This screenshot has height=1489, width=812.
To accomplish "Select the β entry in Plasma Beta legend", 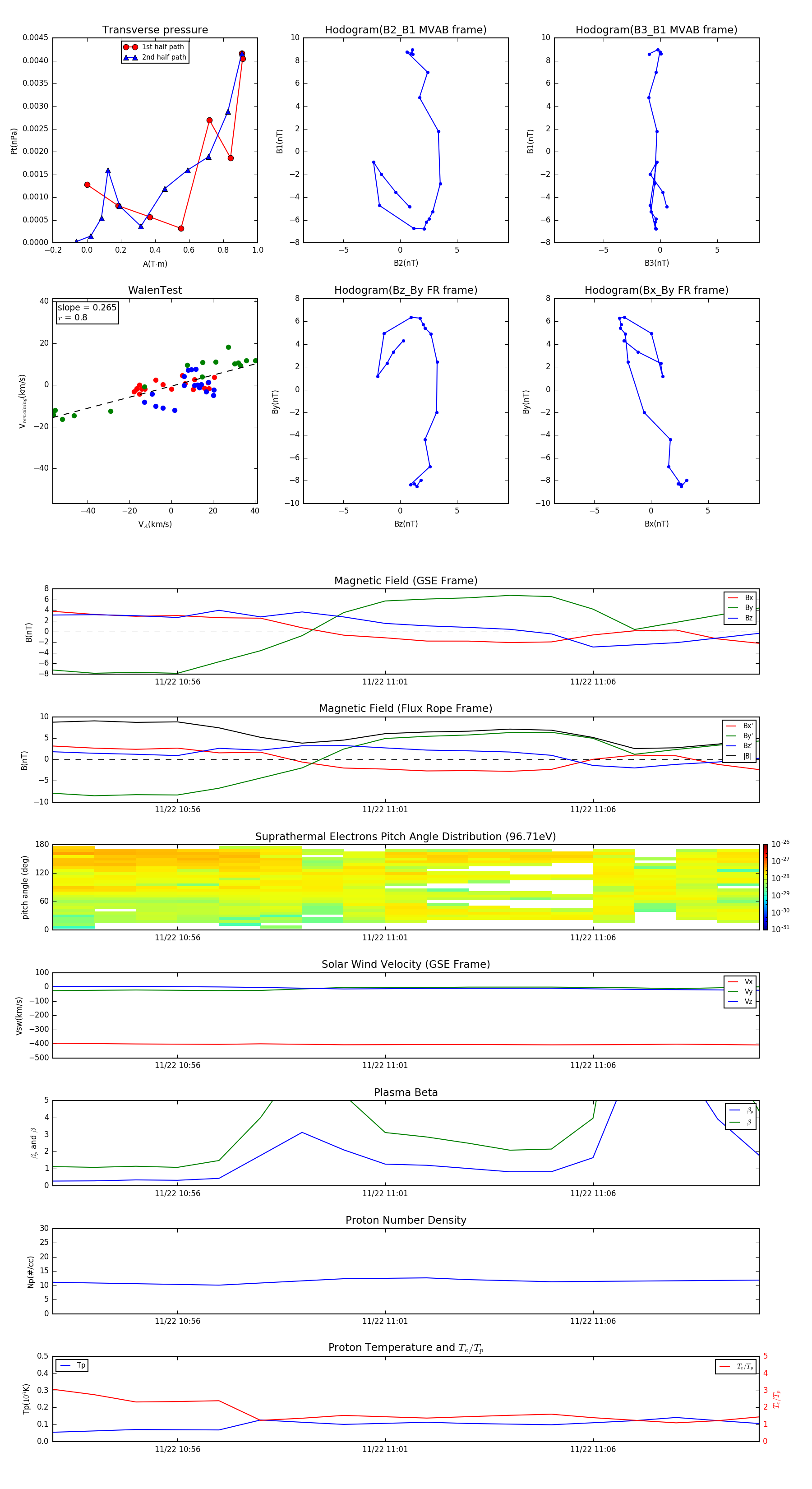I will 741,1123.
